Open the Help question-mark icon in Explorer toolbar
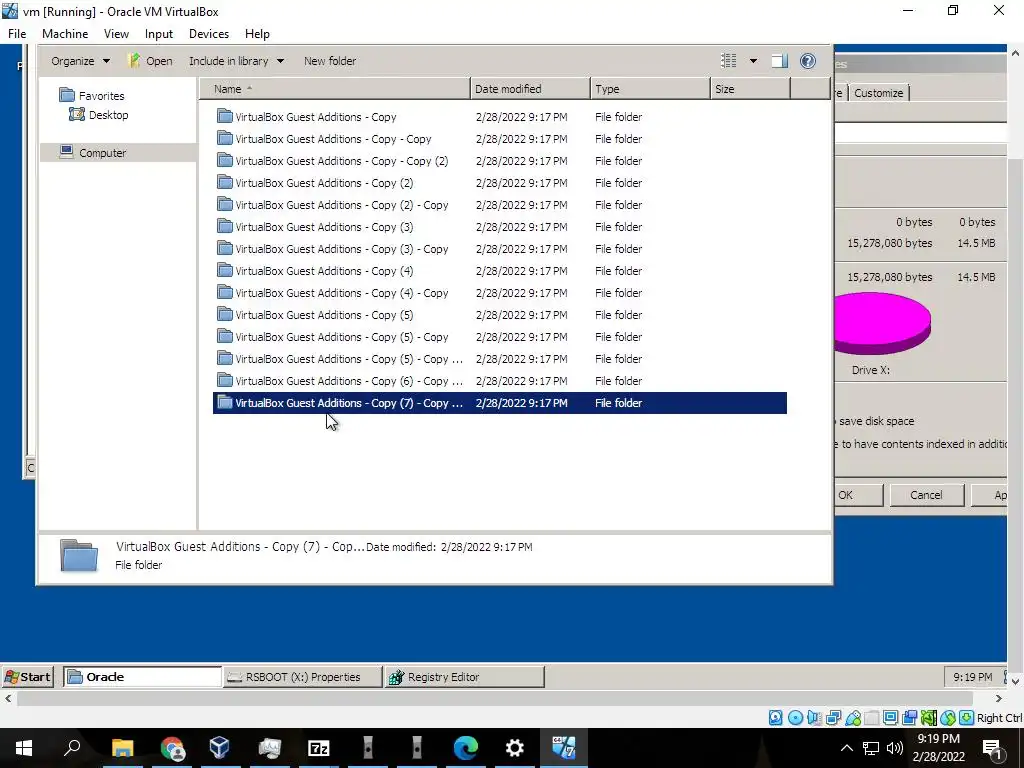This screenshot has height=768, width=1024. tap(808, 61)
